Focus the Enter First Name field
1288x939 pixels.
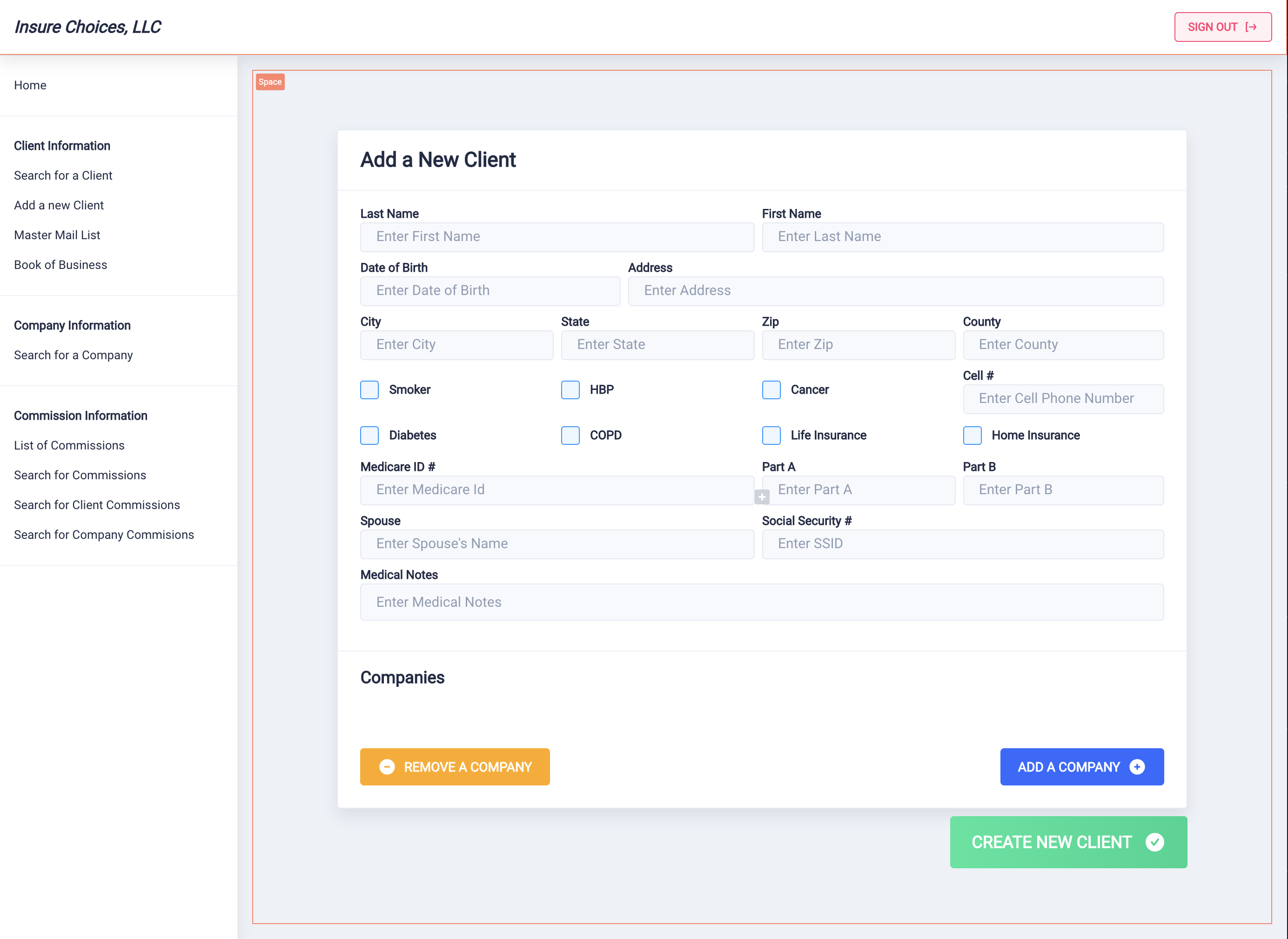pyautogui.click(x=557, y=237)
